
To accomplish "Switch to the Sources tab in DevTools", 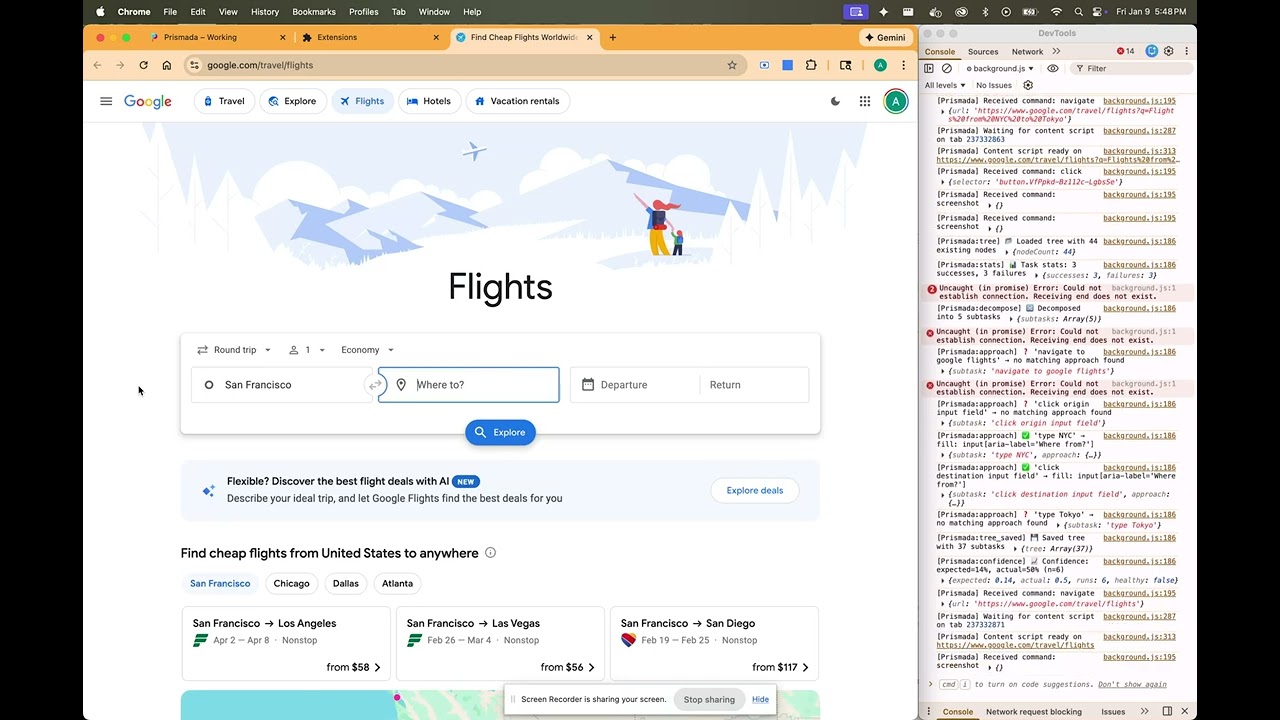I will point(983,51).
